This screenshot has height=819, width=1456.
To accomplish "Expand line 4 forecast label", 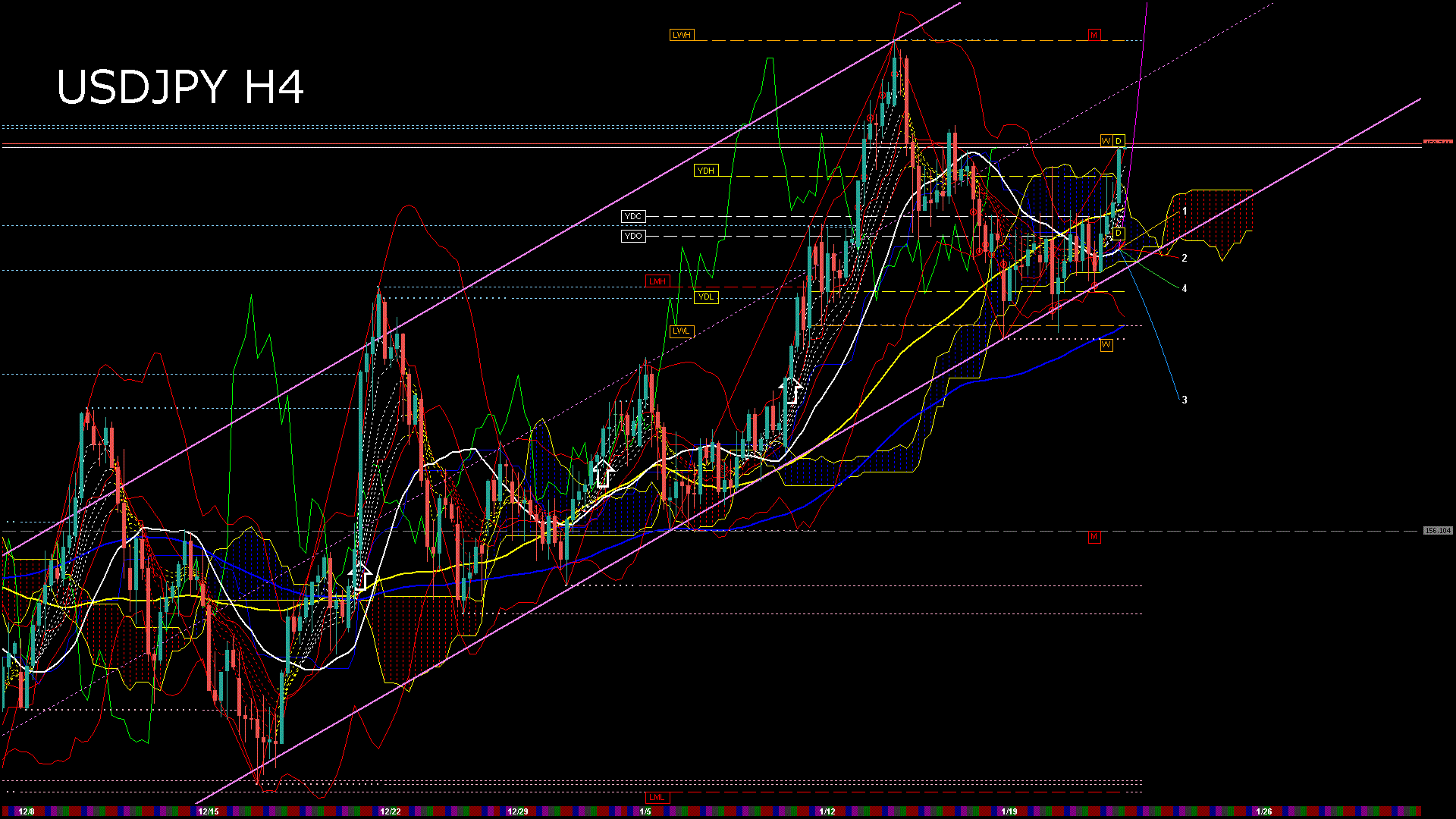I will (x=1186, y=288).
